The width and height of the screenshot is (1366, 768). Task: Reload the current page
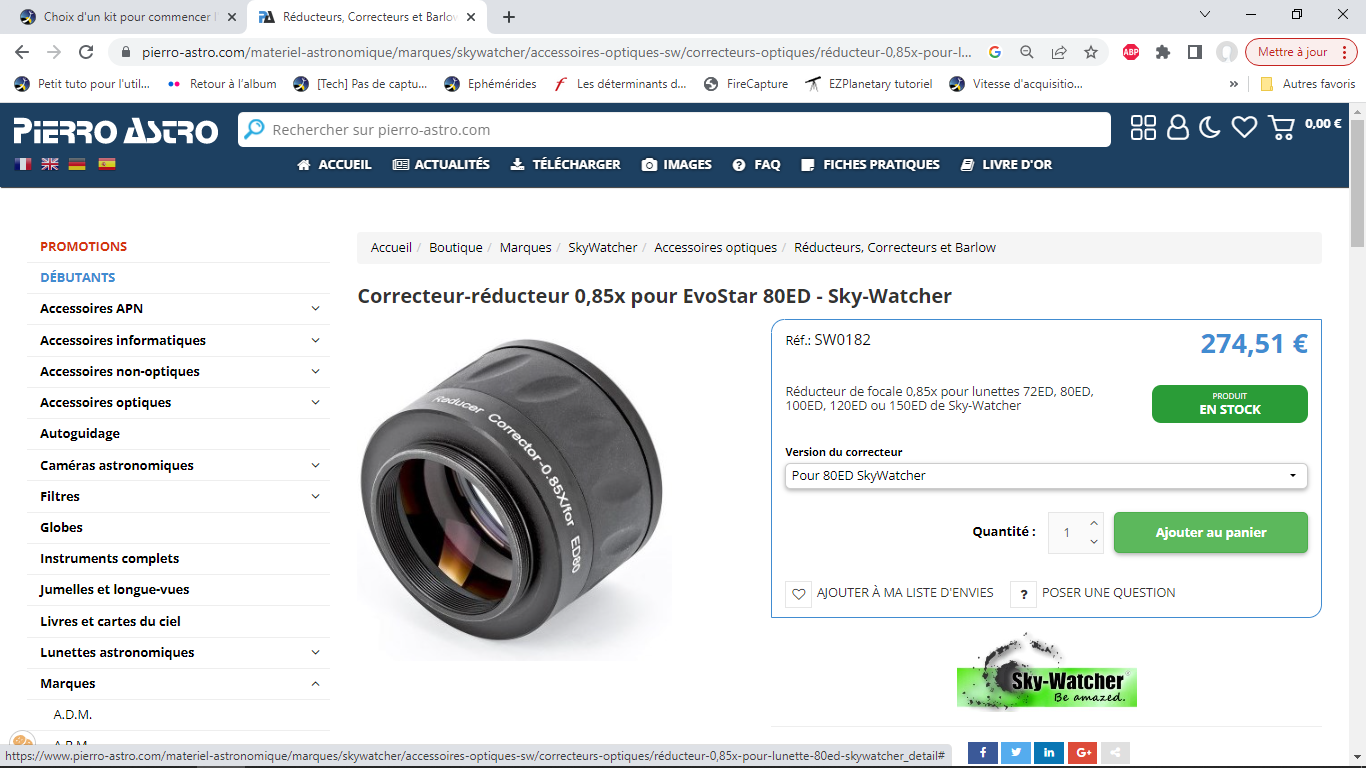pyautogui.click(x=86, y=52)
